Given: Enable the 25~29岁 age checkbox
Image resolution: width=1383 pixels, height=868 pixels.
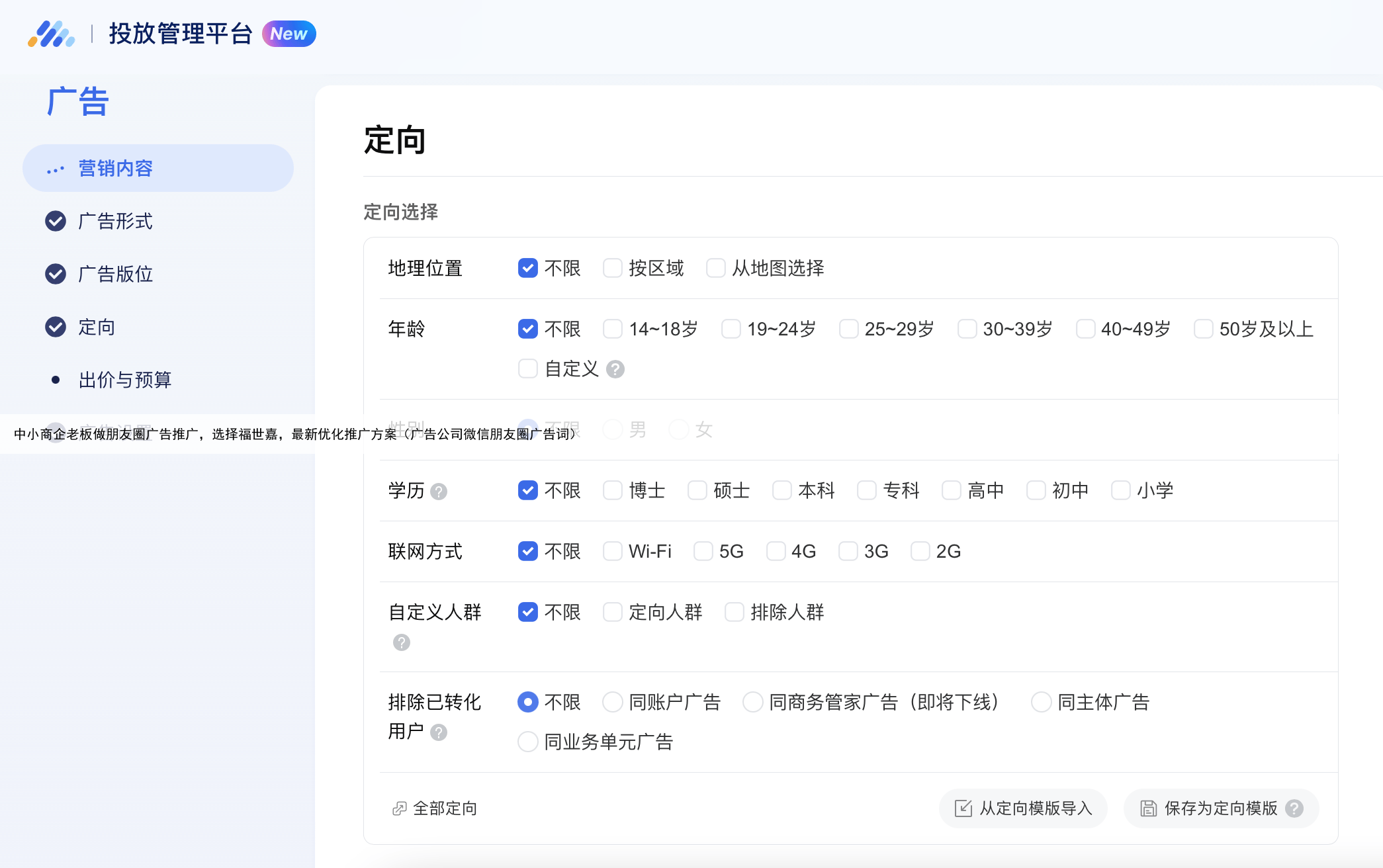Looking at the screenshot, I should 849,329.
